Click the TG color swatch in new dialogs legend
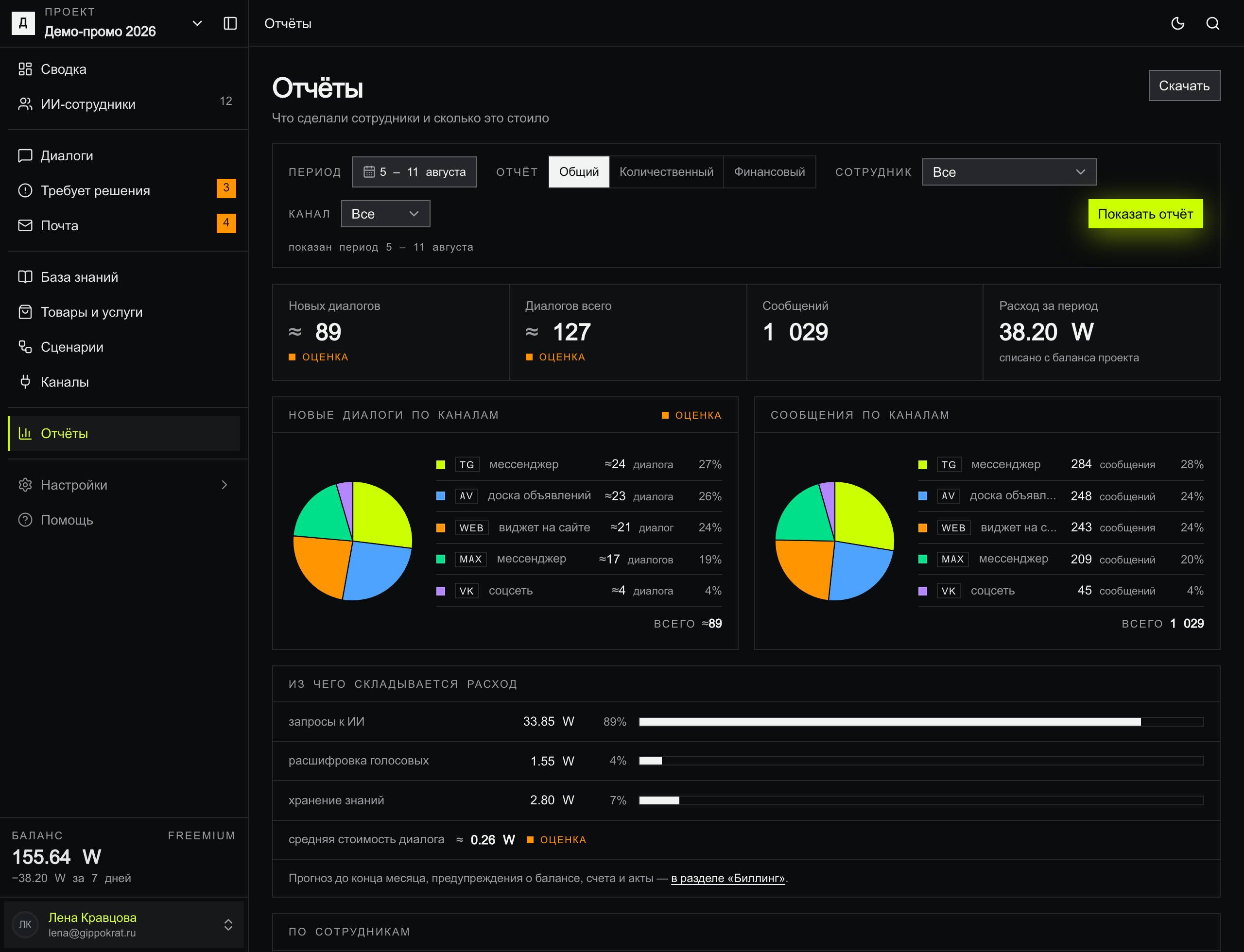1244x952 pixels. (x=441, y=465)
